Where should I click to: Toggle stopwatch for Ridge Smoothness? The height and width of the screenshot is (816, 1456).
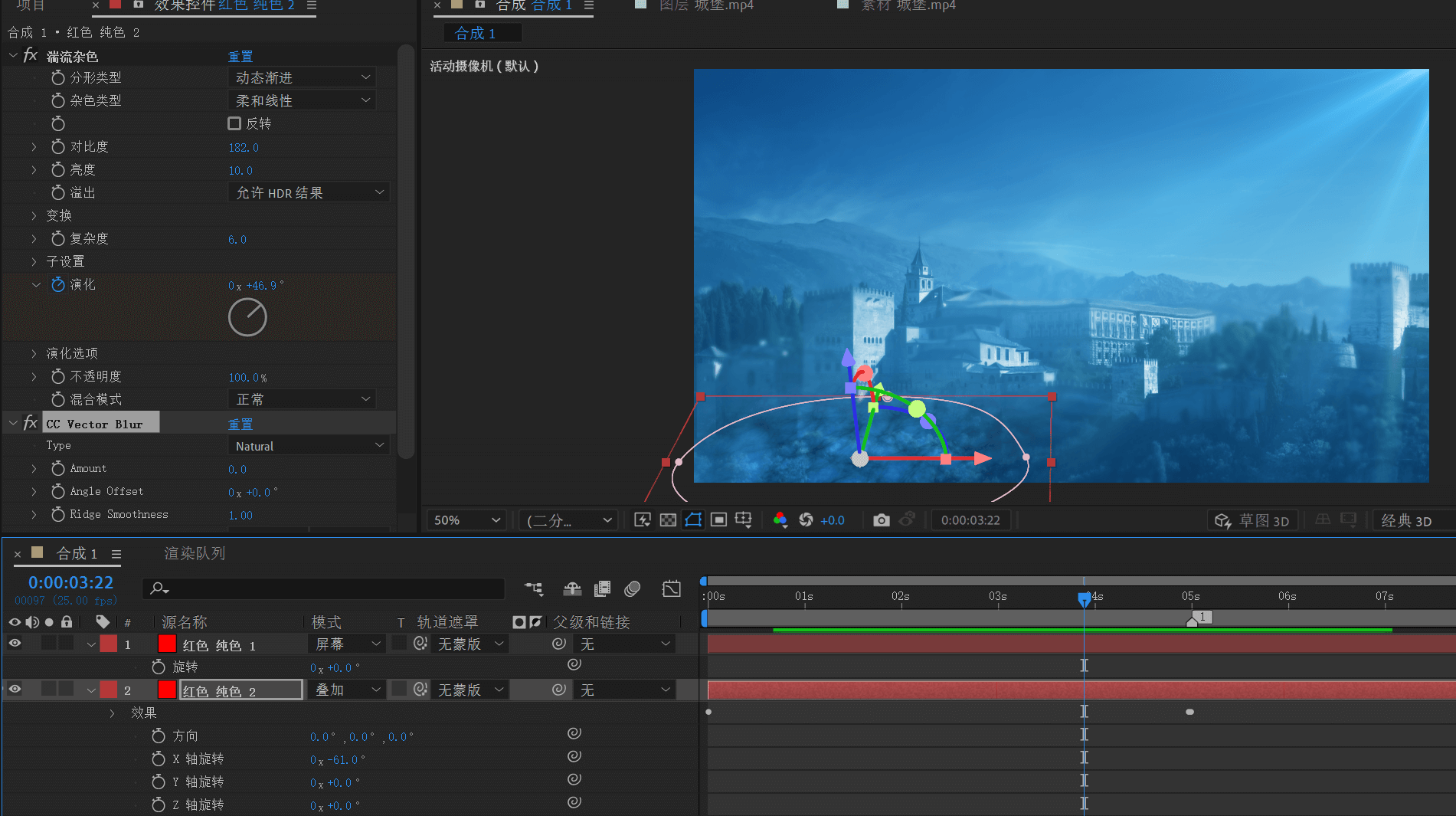(x=58, y=514)
